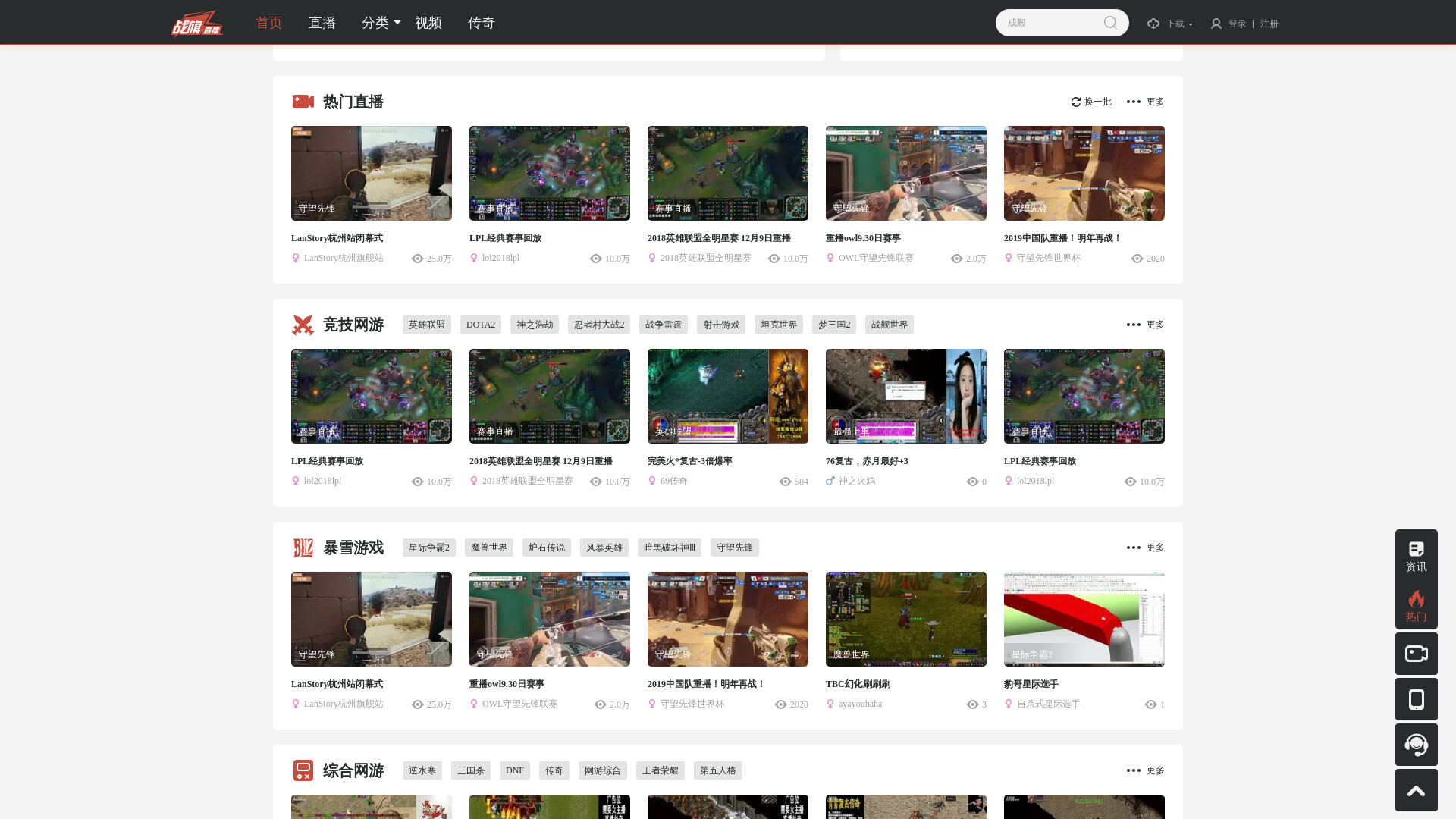
Task: Select the DOTA2 category tag
Action: coord(481,325)
